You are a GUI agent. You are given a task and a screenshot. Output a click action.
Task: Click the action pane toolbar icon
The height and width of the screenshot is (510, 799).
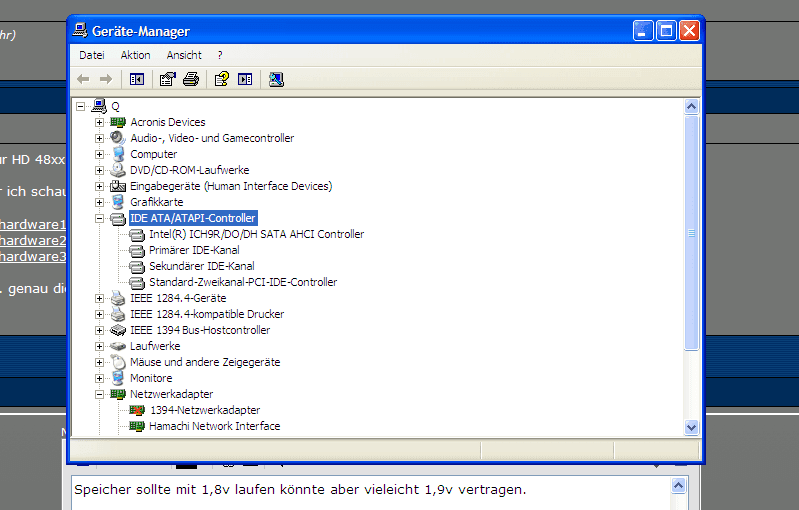pos(245,79)
